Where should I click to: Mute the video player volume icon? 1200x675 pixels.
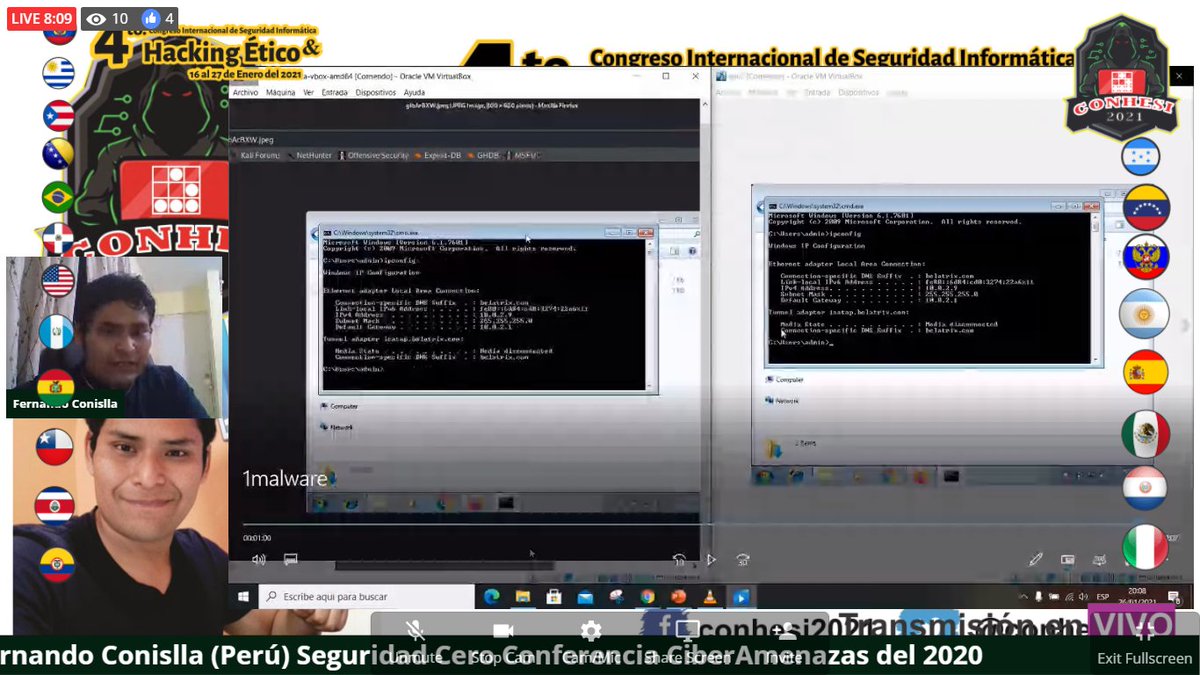pyautogui.click(x=259, y=559)
